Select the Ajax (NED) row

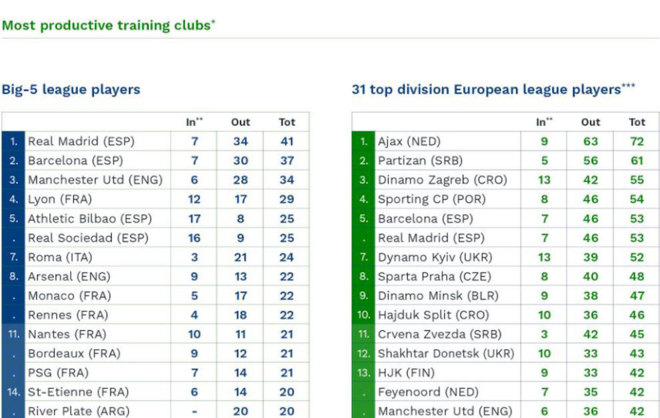409,142
